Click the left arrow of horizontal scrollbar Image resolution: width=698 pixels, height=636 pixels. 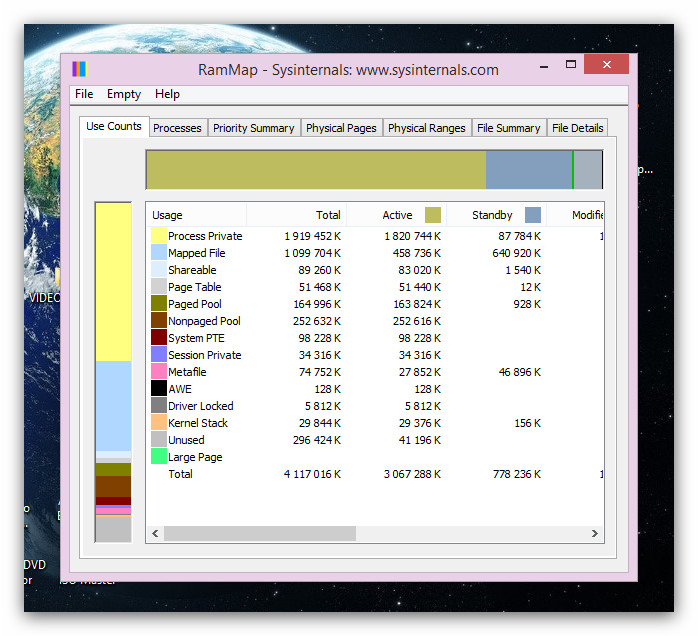pyautogui.click(x=155, y=533)
